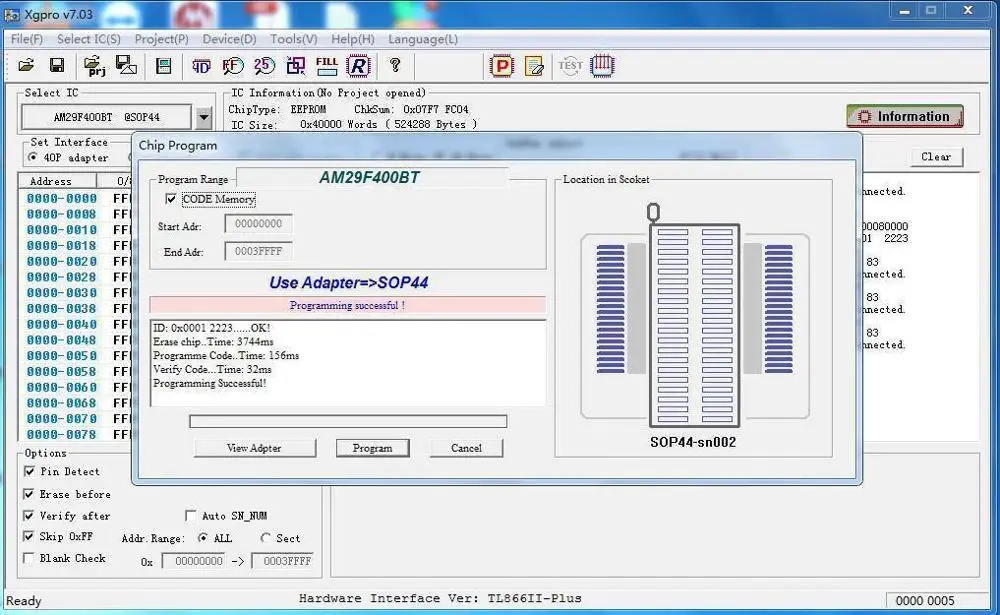
Task: Click Cancel in Chip Program dialog
Action: pyautogui.click(x=466, y=448)
